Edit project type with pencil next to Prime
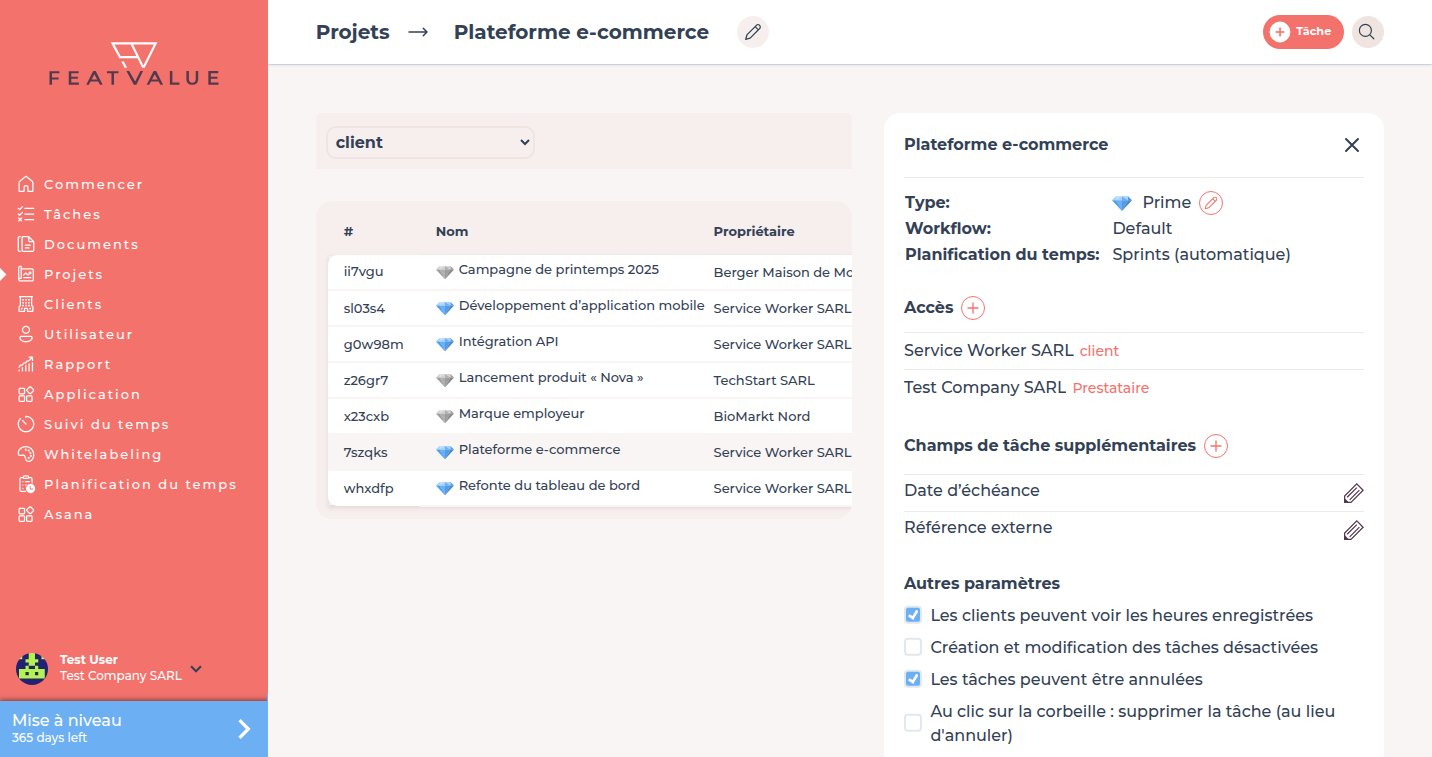 tap(1211, 203)
